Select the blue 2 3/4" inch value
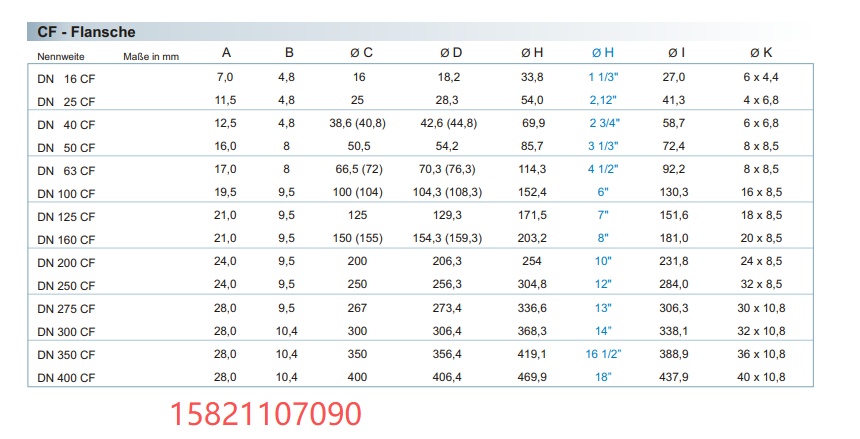 [602, 123]
